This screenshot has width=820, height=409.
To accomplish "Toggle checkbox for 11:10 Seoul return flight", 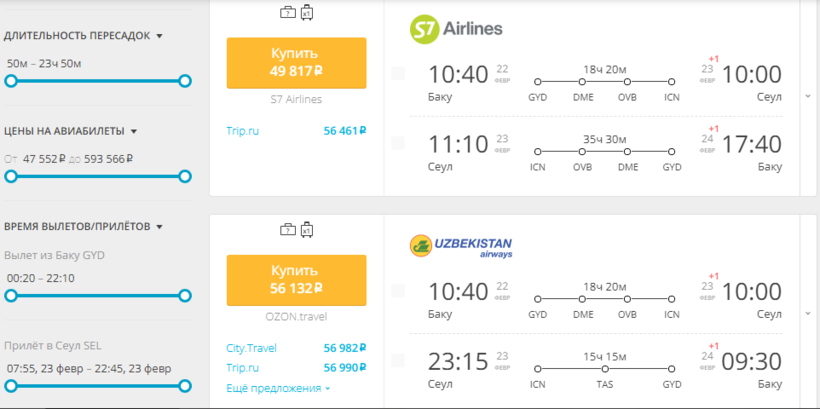I will point(398,143).
